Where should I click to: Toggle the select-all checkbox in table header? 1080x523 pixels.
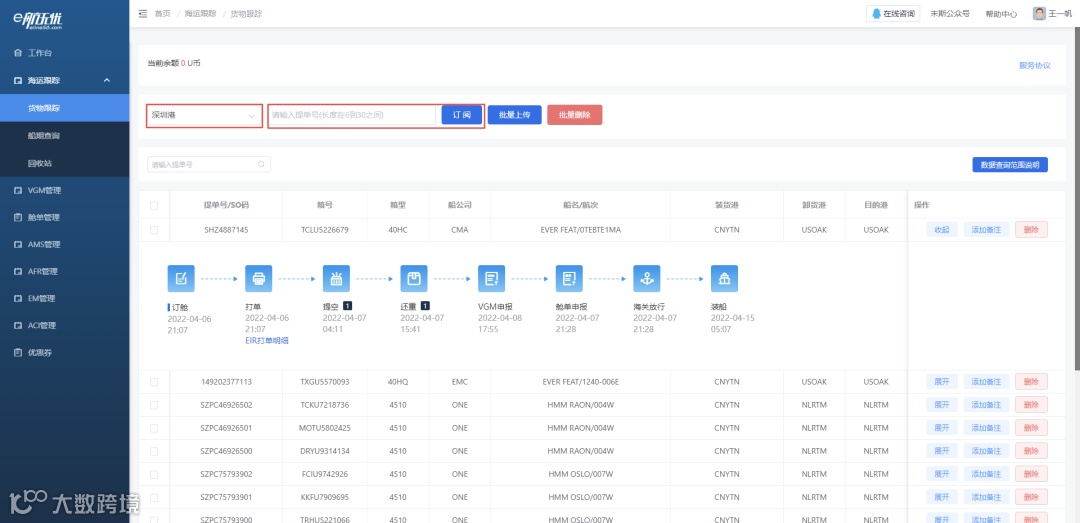pyautogui.click(x=154, y=205)
